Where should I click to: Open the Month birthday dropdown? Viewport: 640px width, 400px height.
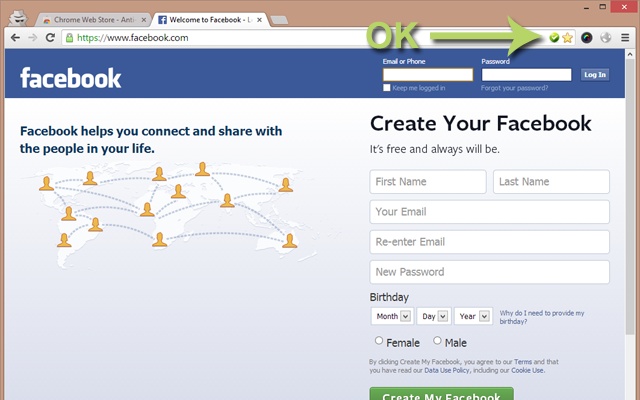(x=392, y=316)
